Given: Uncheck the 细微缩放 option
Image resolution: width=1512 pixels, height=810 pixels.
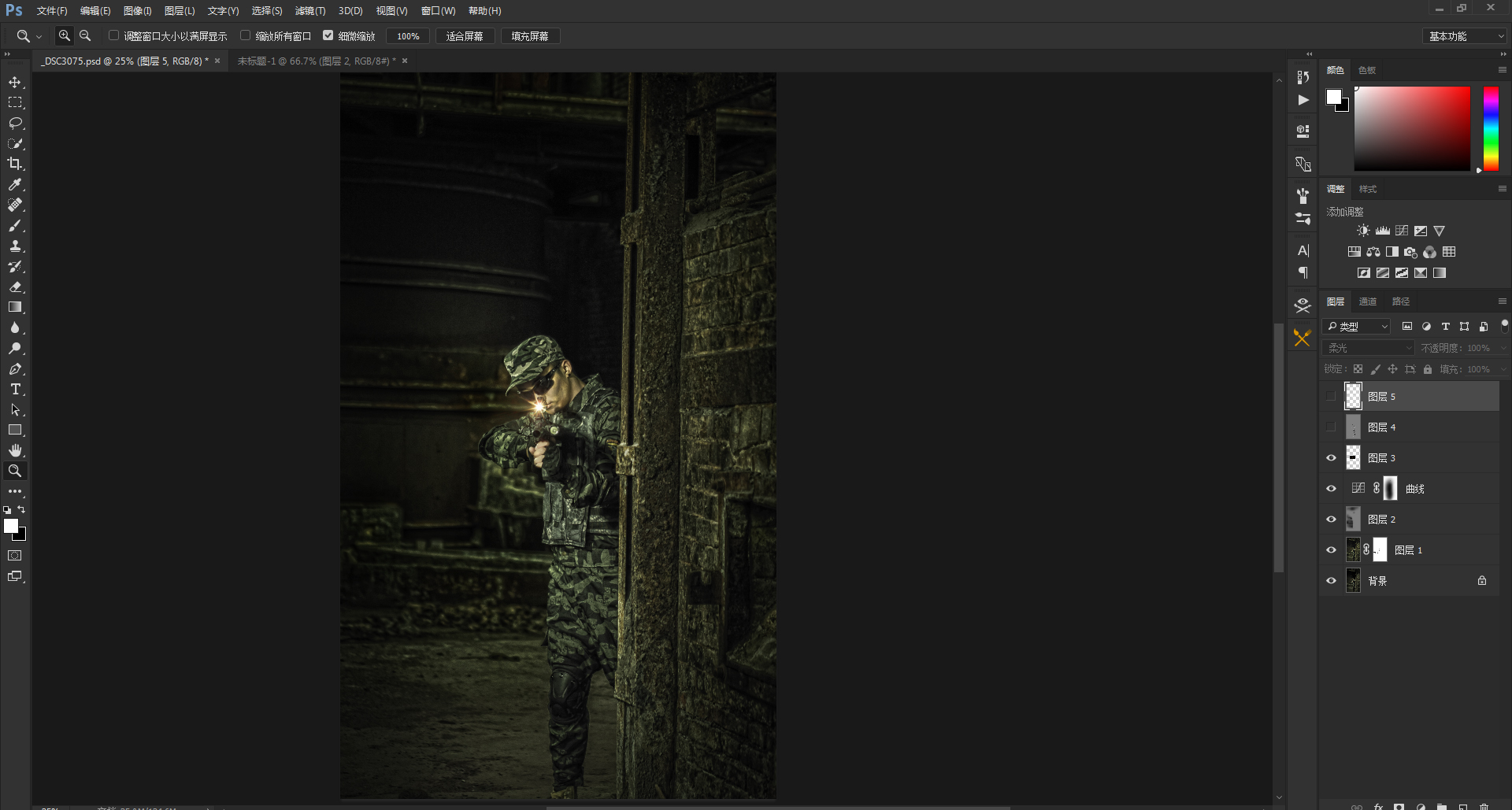Looking at the screenshot, I should tap(328, 35).
